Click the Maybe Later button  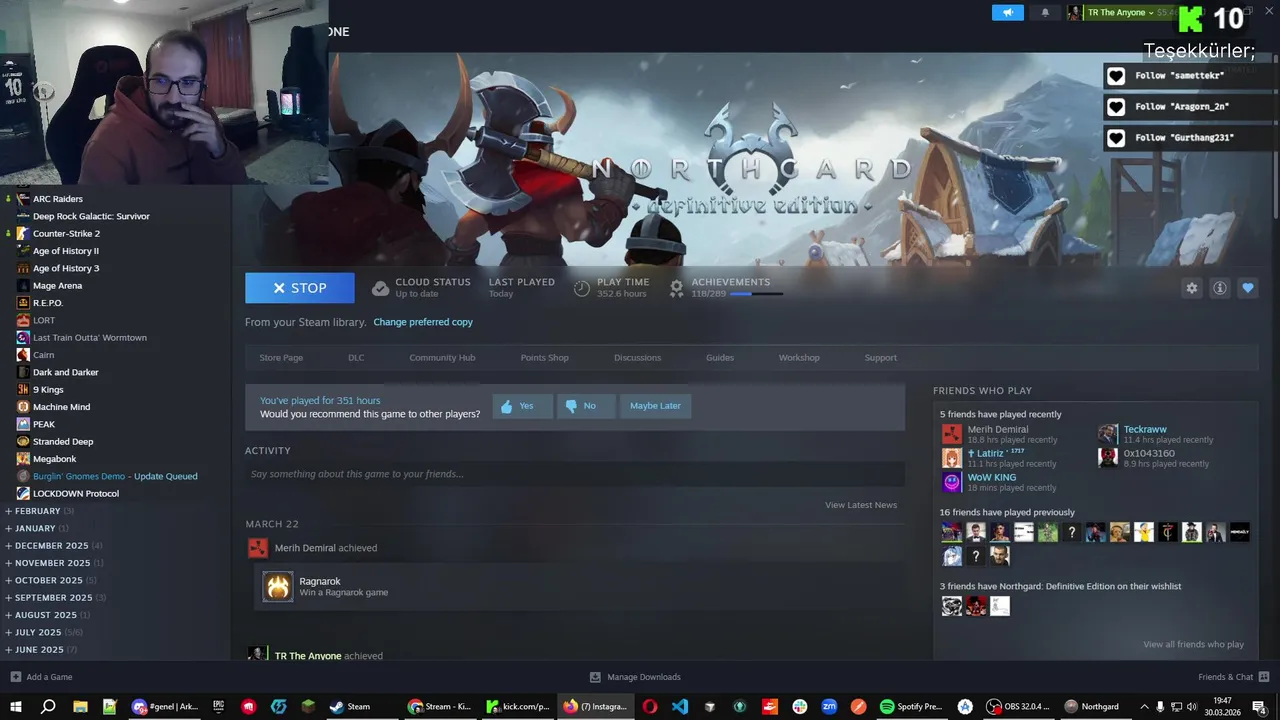655,406
